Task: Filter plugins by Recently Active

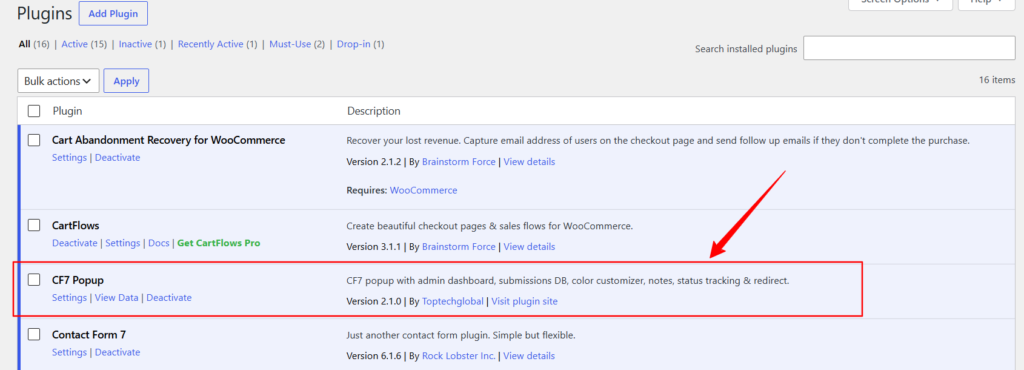Action: pyautogui.click(x=210, y=44)
